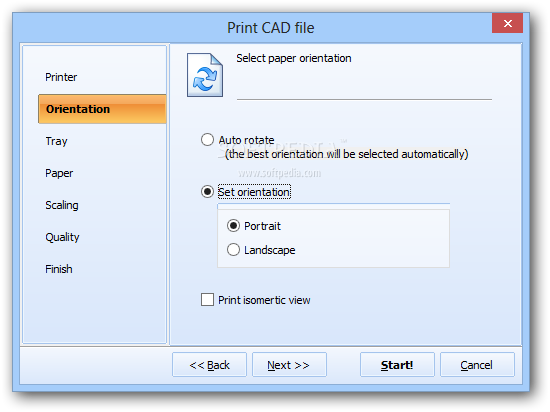This screenshot has height=412, width=550.
Task: Close the Print CAD file window
Action: point(508,23)
